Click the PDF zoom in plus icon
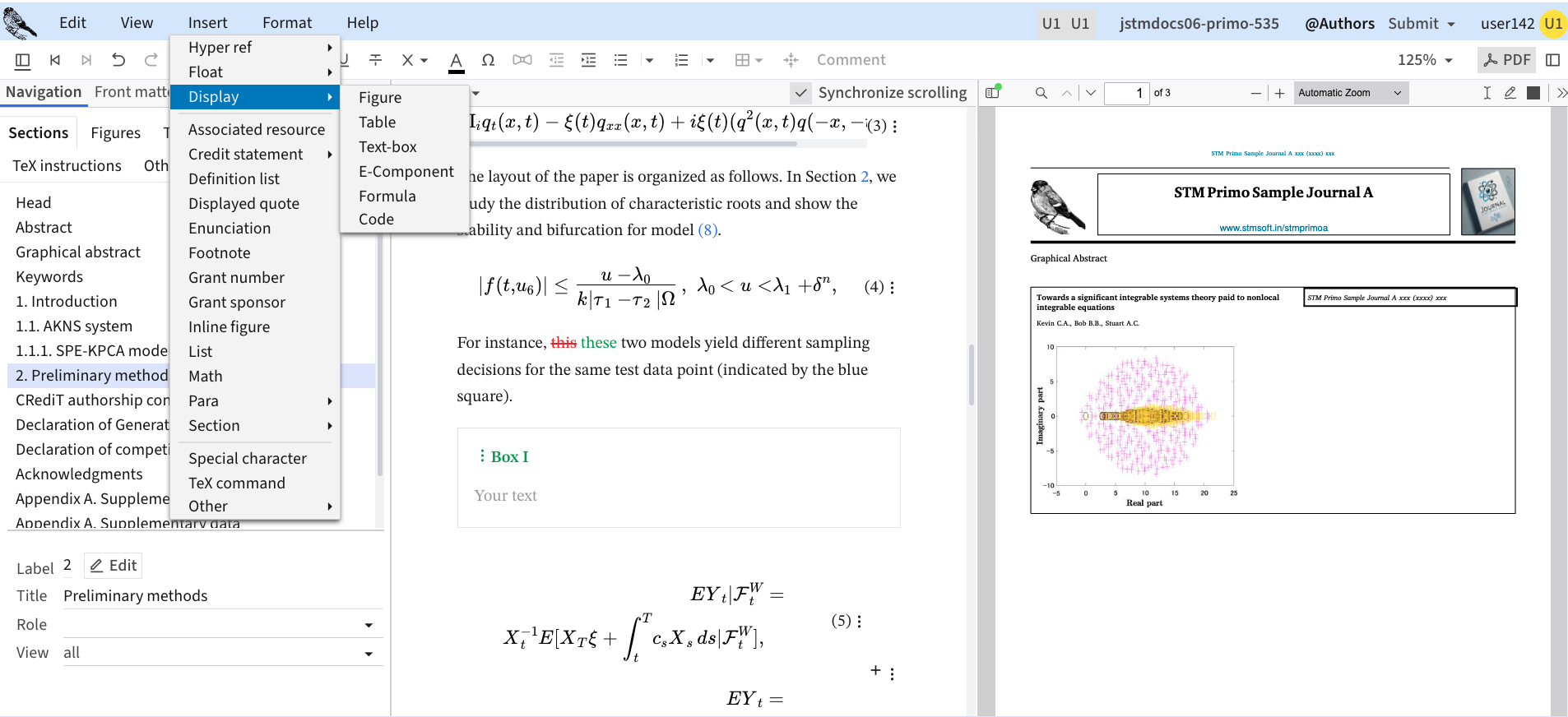This screenshot has height=717, width=1568. pos(1279,93)
